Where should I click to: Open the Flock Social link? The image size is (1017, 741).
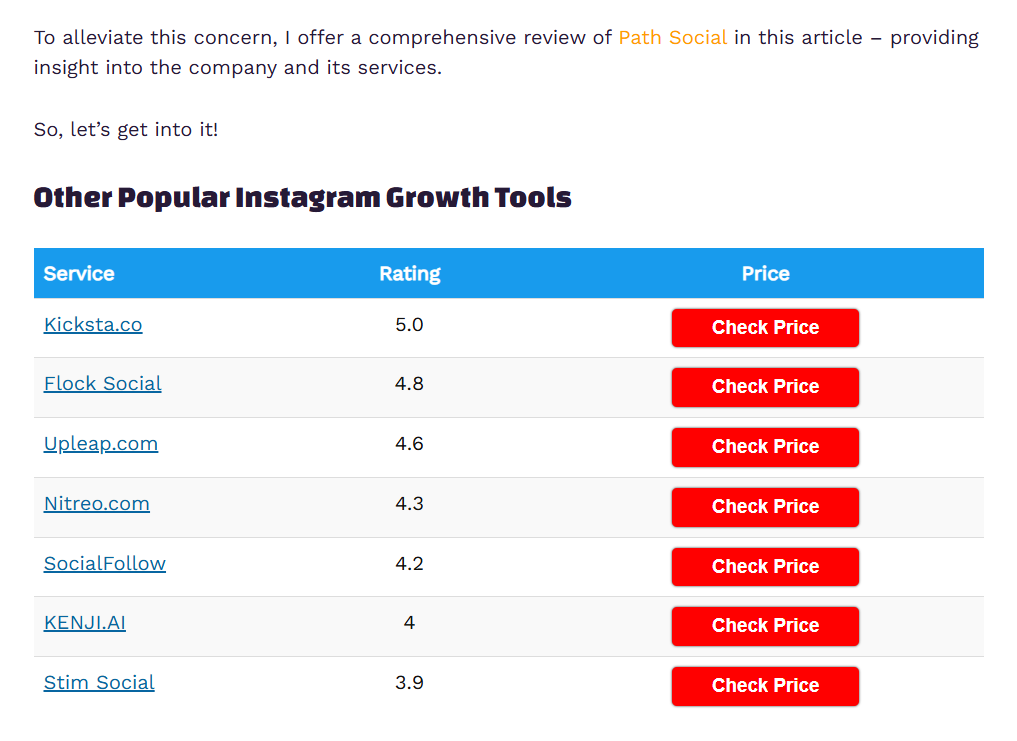(x=102, y=384)
